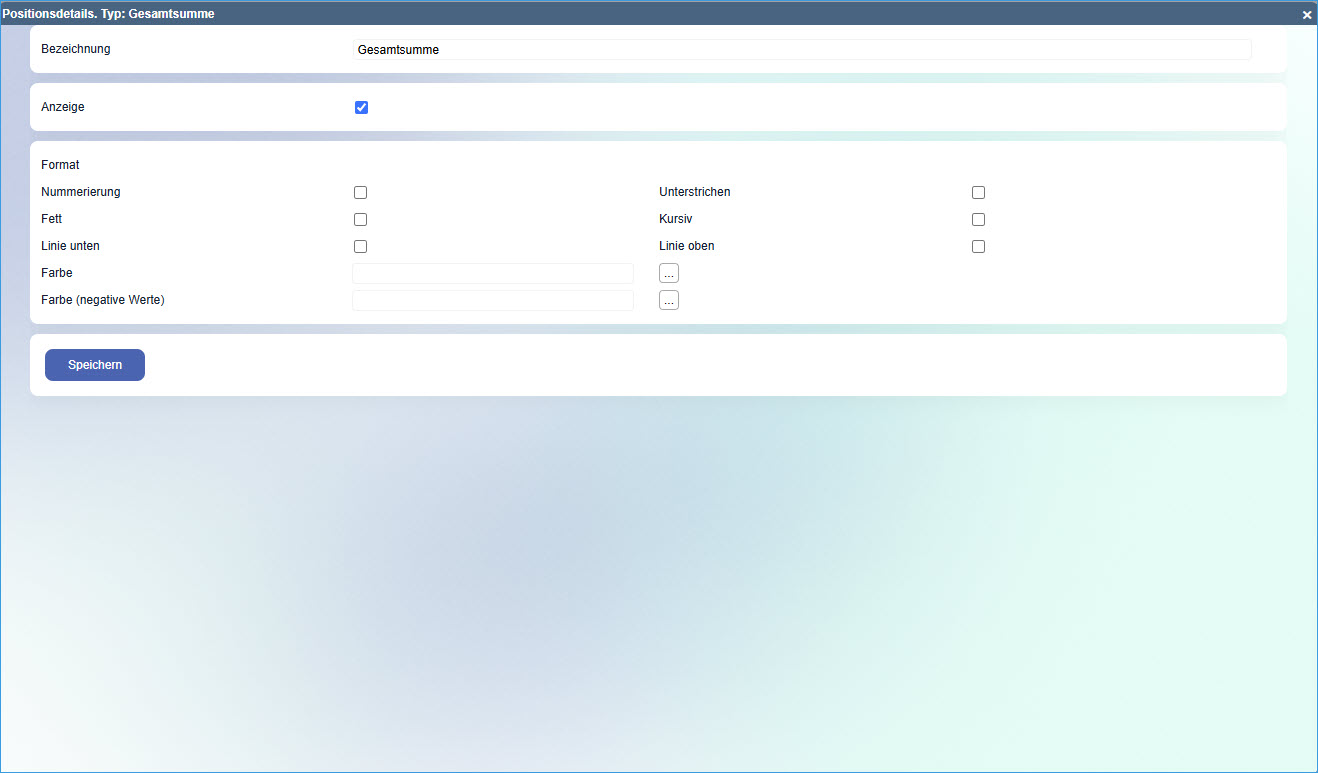Click the dialog title "Positionsdetails. Typ: Gesamtsumme"
1318x773 pixels.
108,14
